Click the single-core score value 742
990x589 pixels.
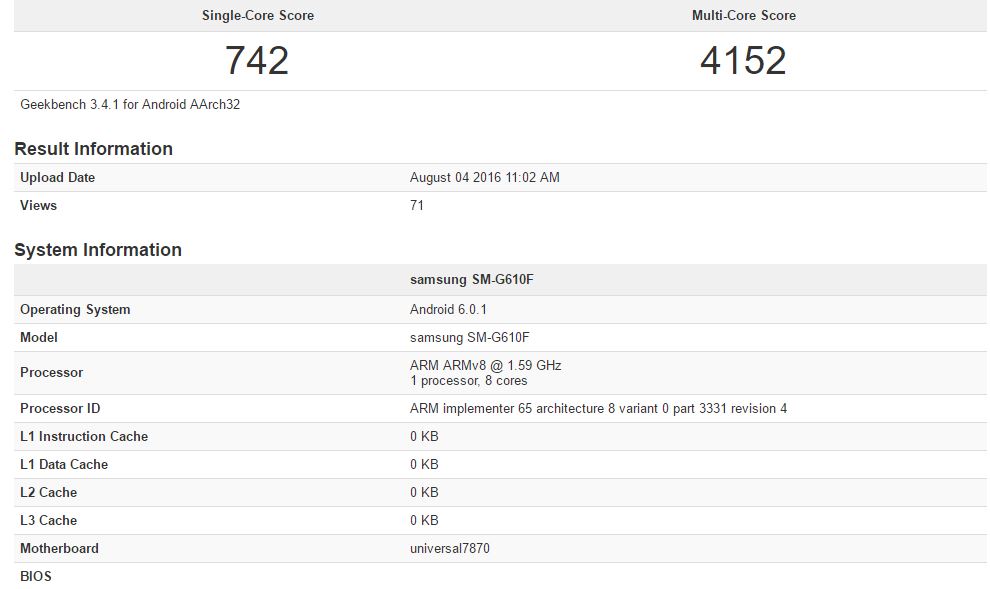257,61
